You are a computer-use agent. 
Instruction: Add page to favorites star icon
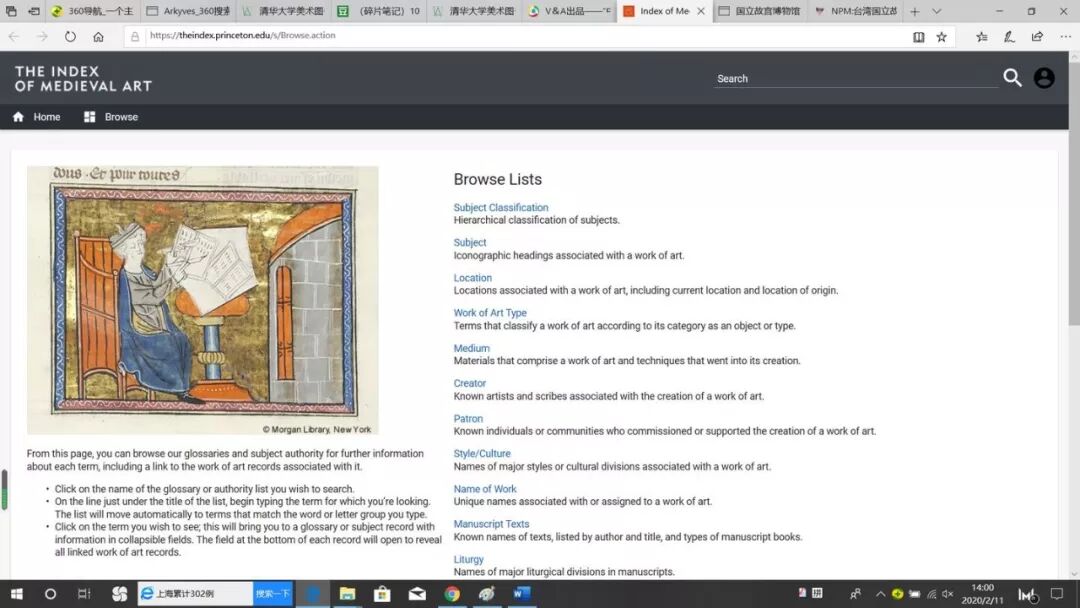942,37
